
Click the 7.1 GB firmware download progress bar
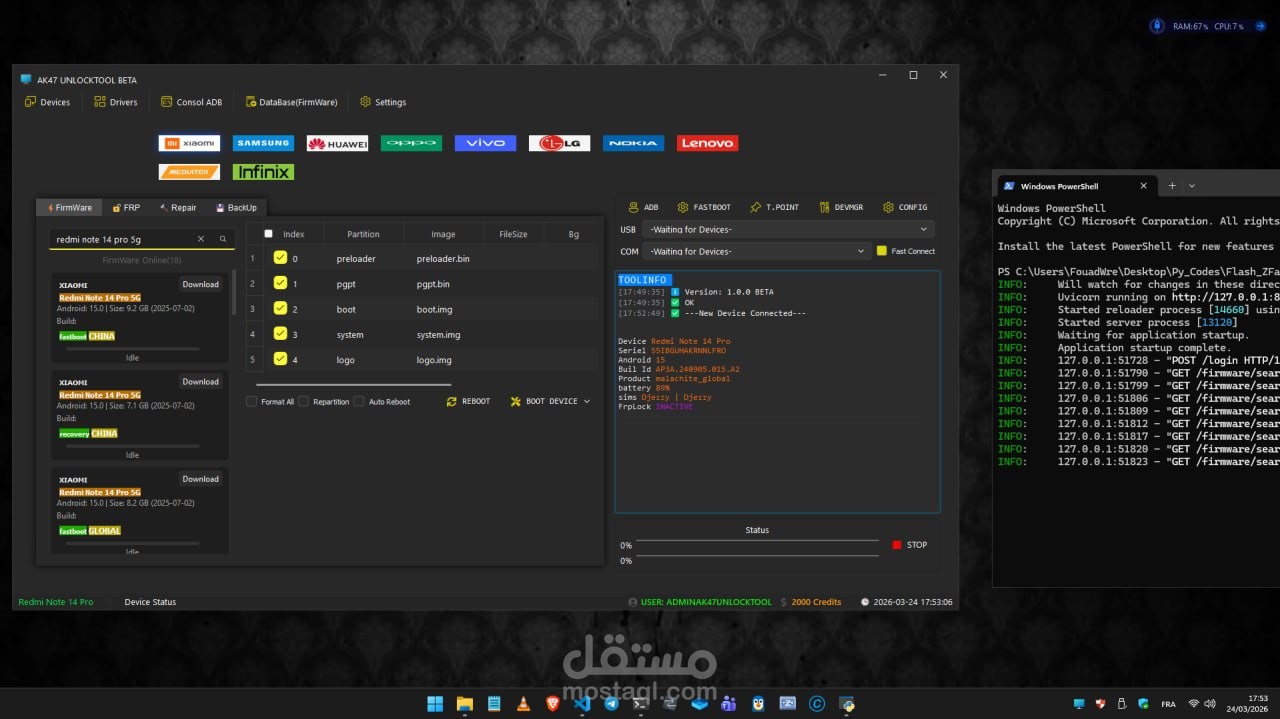[x=132, y=446]
